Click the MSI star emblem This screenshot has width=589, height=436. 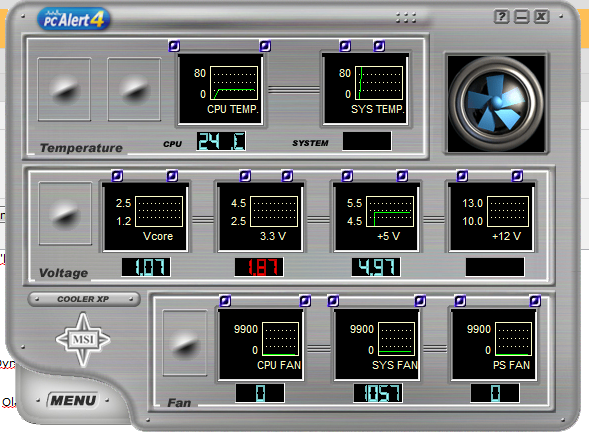point(83,339)
